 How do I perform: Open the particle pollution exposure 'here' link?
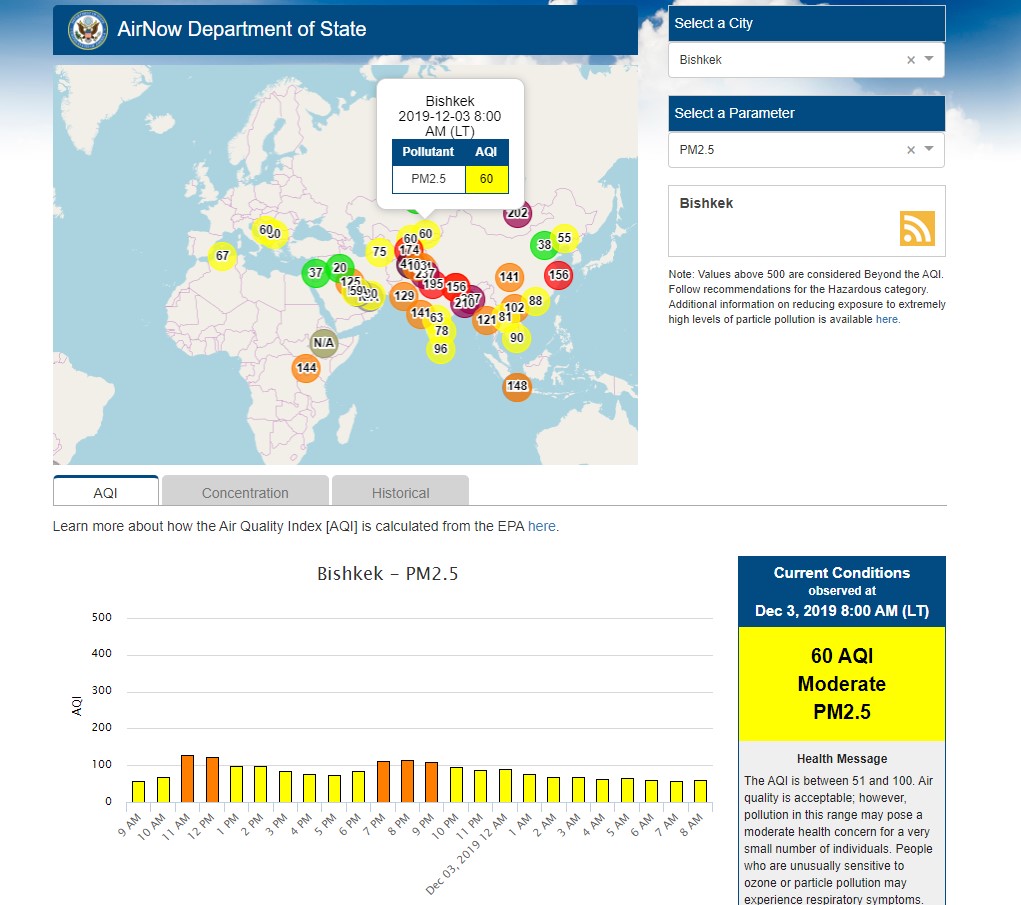[x=887, y=320]
